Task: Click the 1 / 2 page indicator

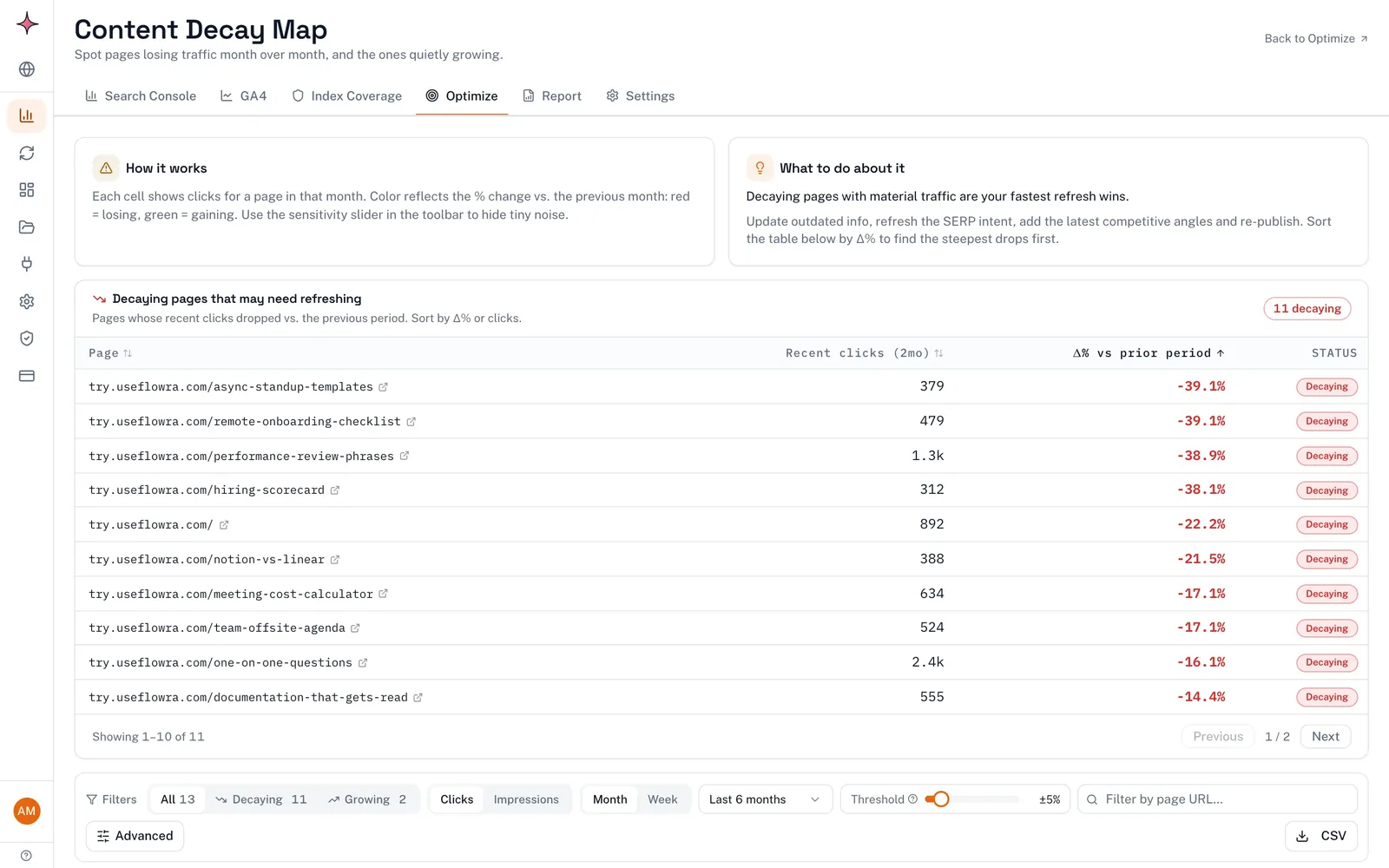Action: 1277,737
